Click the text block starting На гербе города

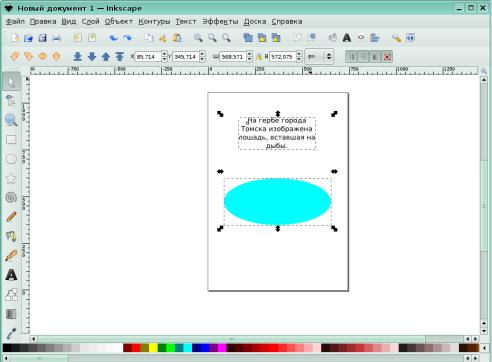click(x=277, y=133)
